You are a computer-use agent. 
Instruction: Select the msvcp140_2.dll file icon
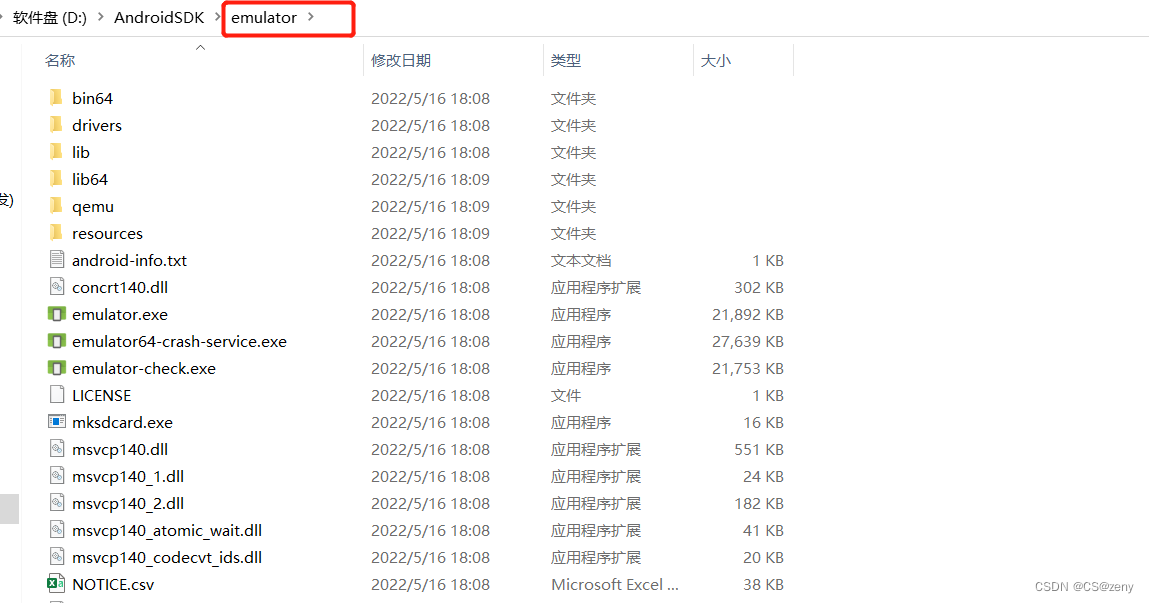click(56, 503)
